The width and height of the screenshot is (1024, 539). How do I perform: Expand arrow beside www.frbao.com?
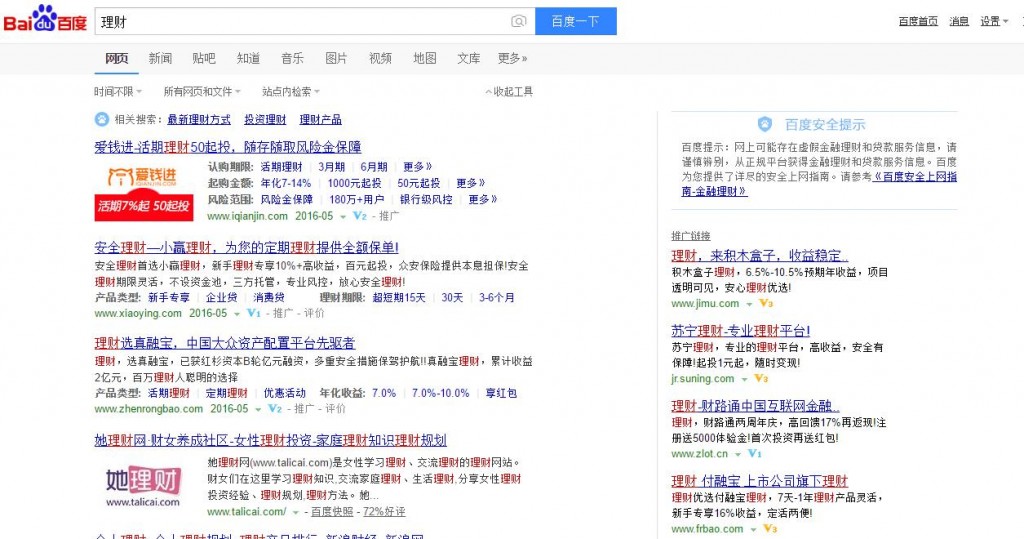click(753, 530)
